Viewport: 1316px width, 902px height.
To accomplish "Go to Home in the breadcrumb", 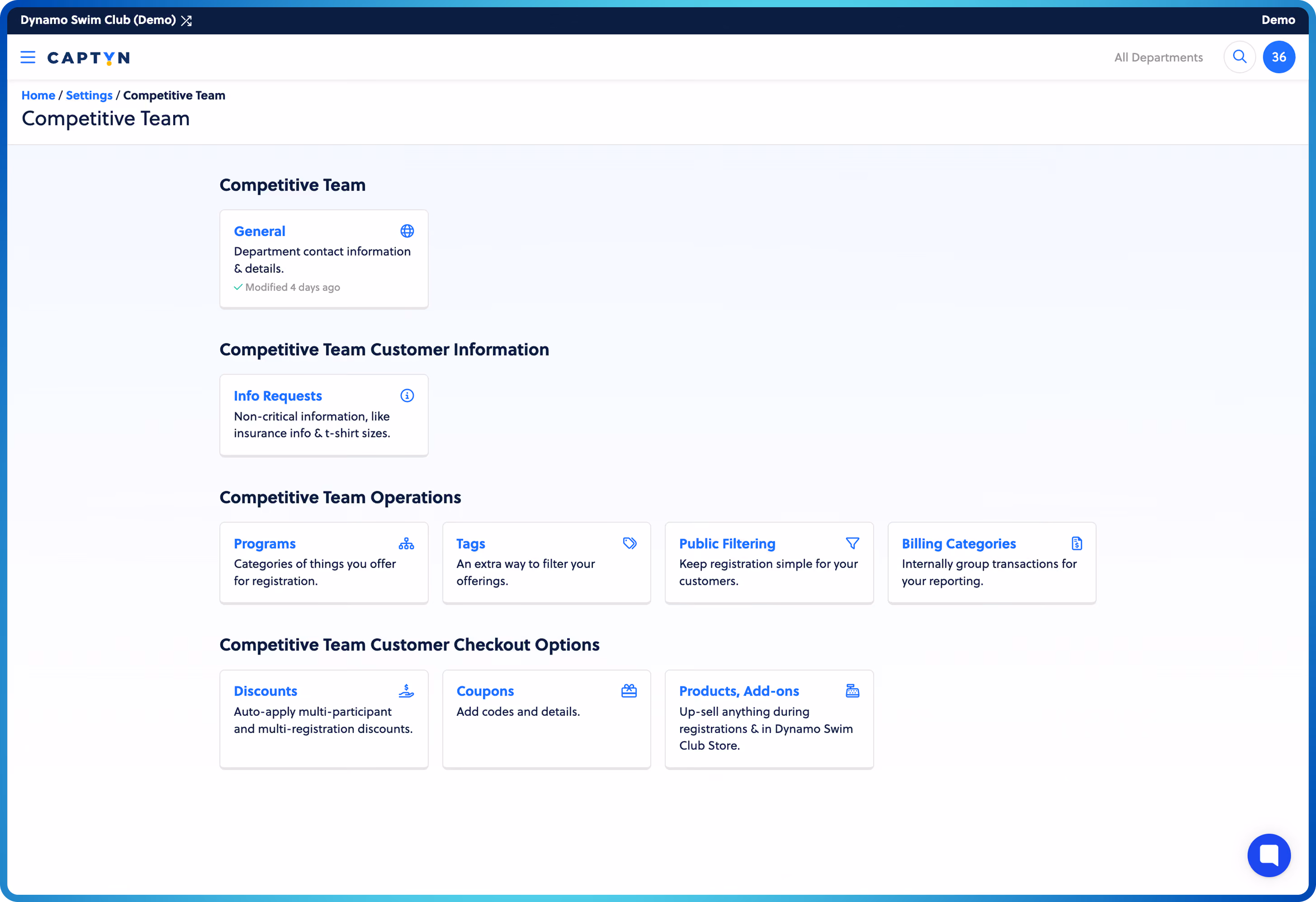I will coord(38,95).
